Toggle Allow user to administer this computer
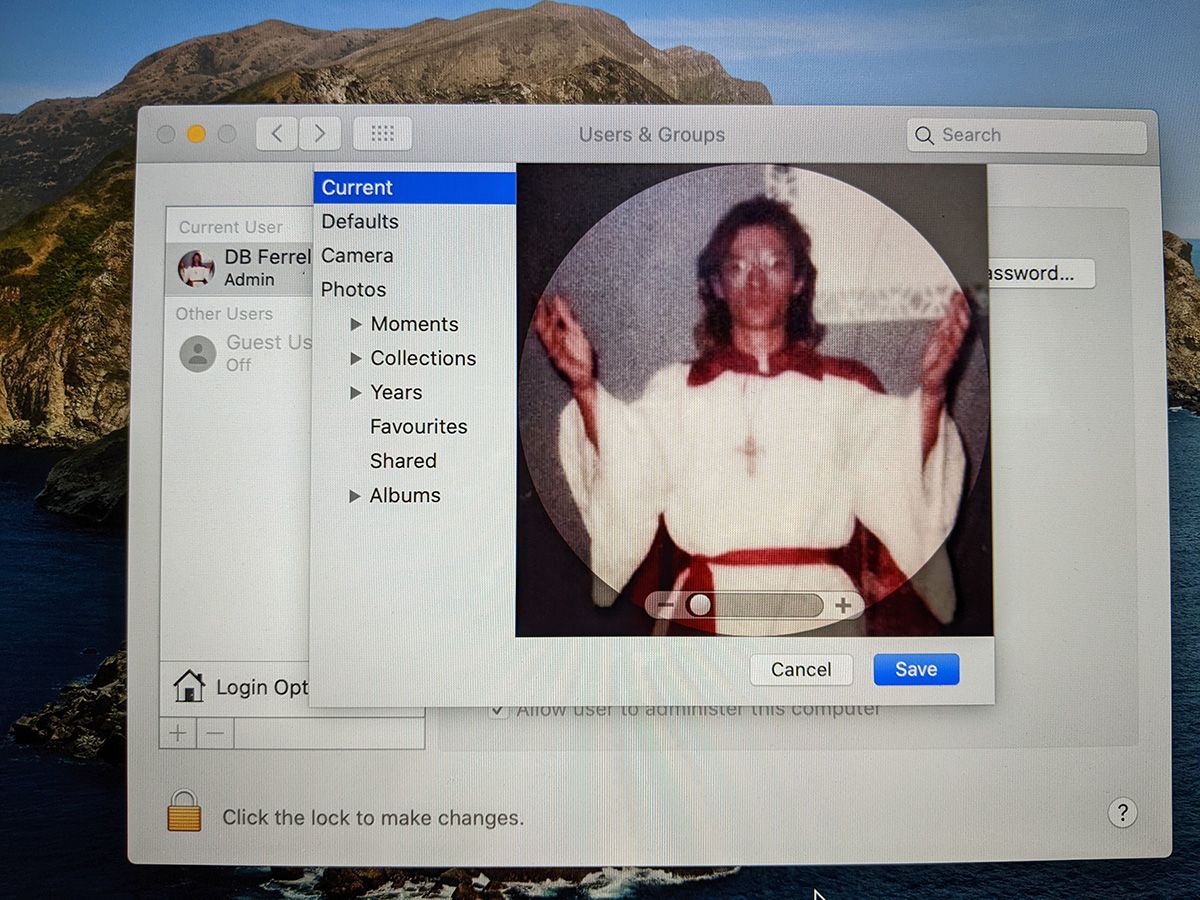1200x900 pixels. (x=498, y=710)
